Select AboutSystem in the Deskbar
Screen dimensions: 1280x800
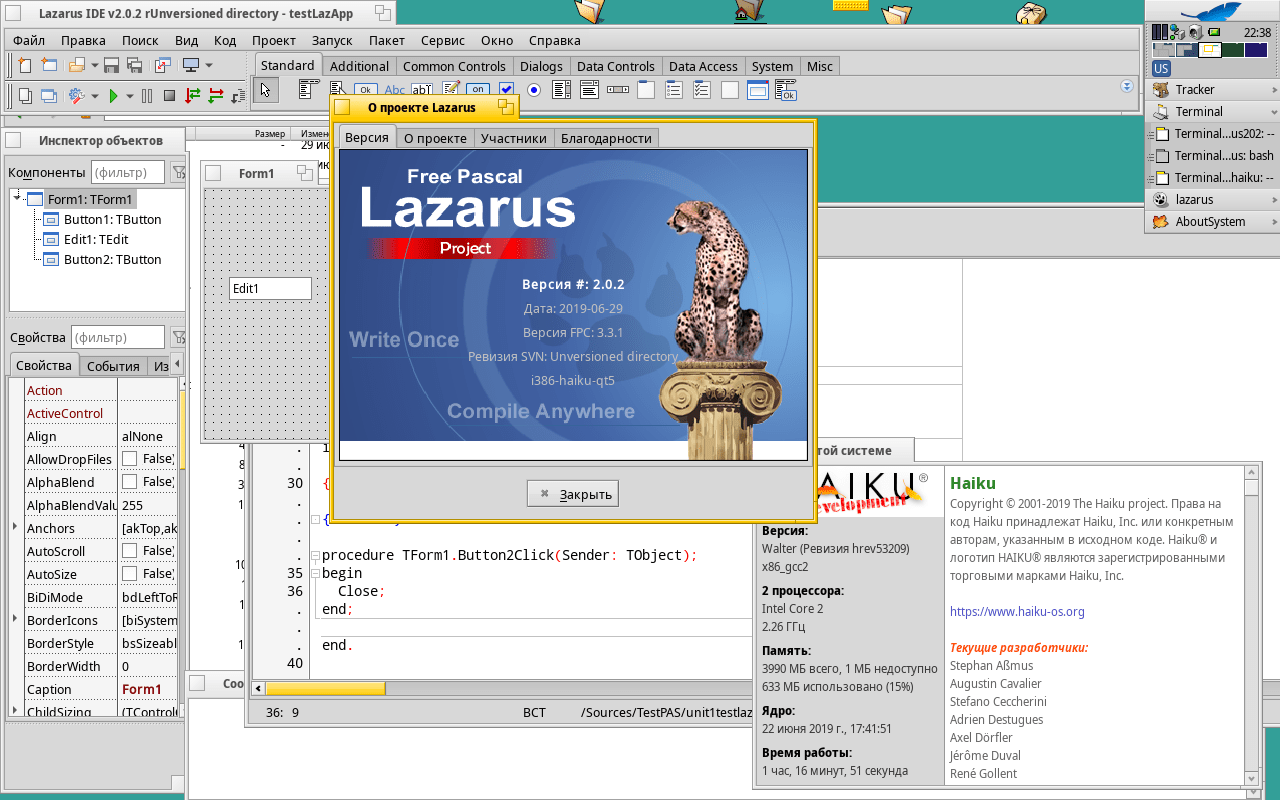(x=1212, y=222)
